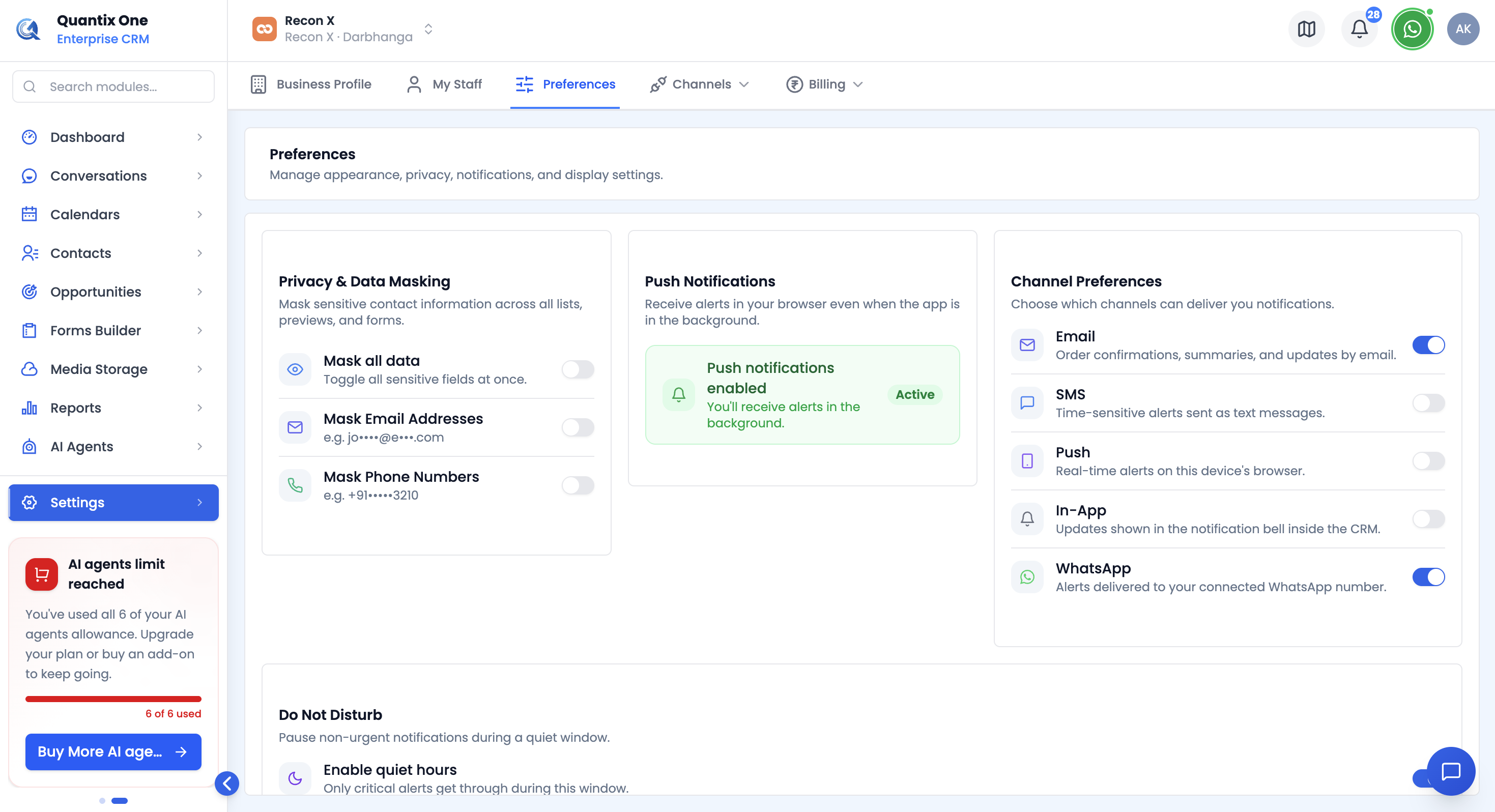This screenshot has width=1495, height=812.
Task: Expand the Channels dropdown tab
Action: point(700,84)
